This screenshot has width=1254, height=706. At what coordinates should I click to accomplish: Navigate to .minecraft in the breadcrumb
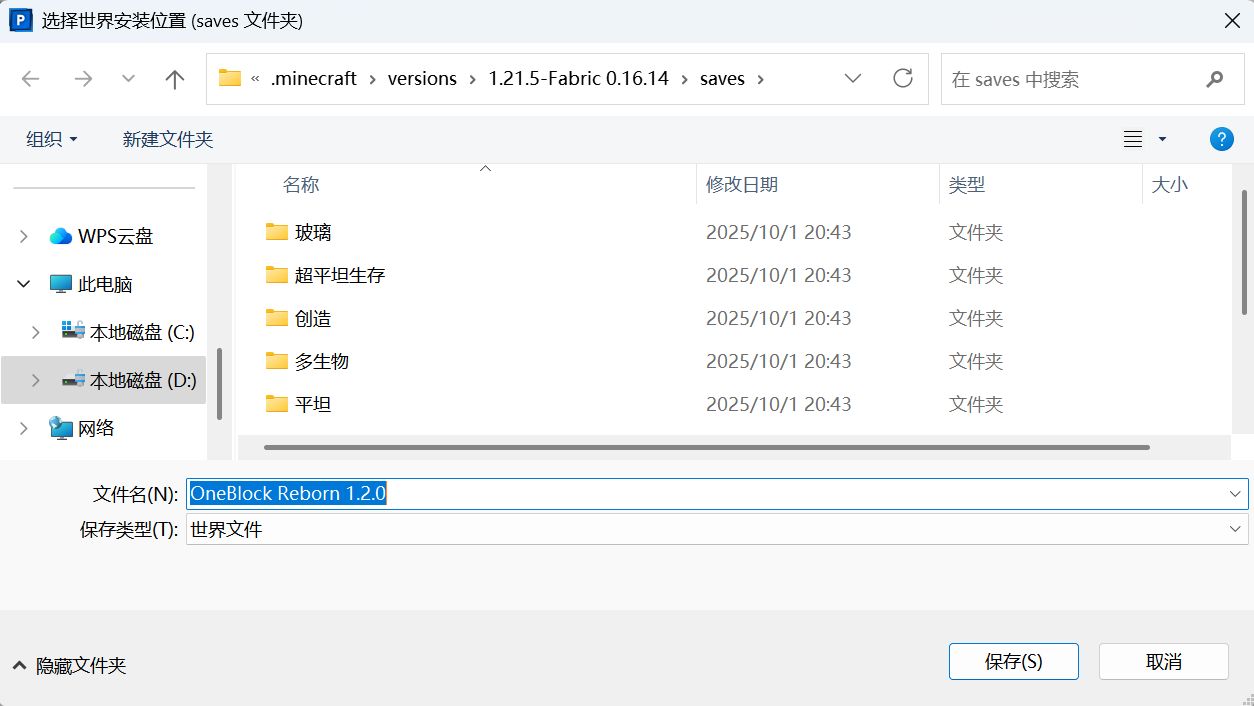pyautogui.click(x=314, y=78)
